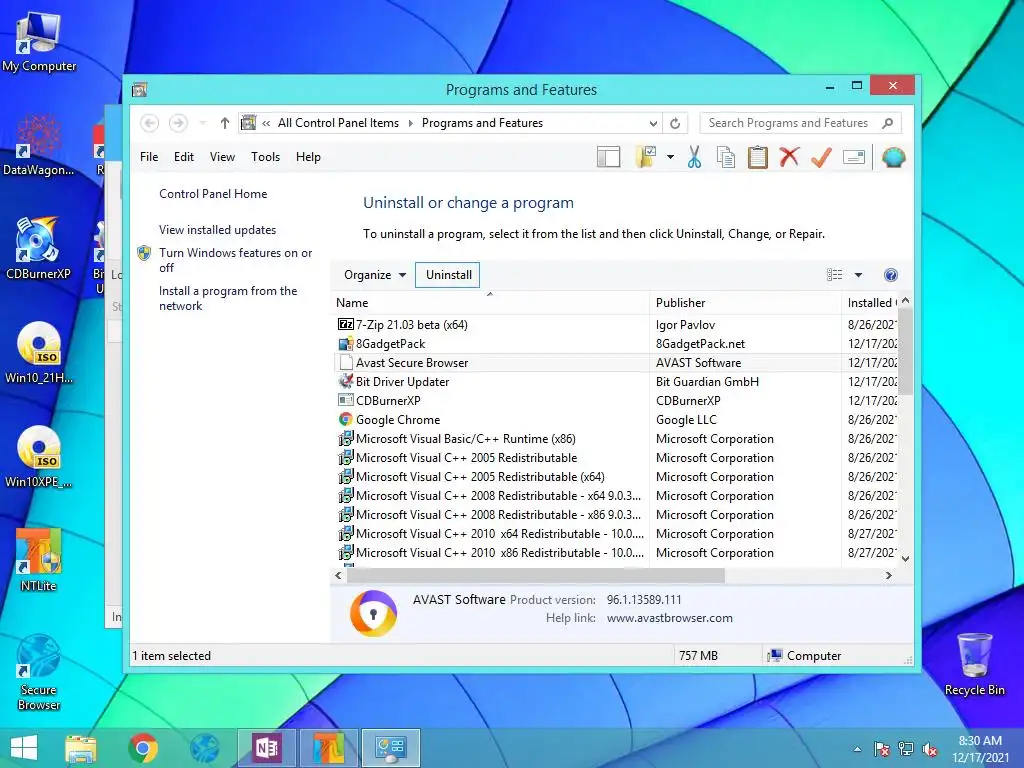Open the Edit menu
The width and height of the screenshot is (1024, 768).
(x=184, y=157)
